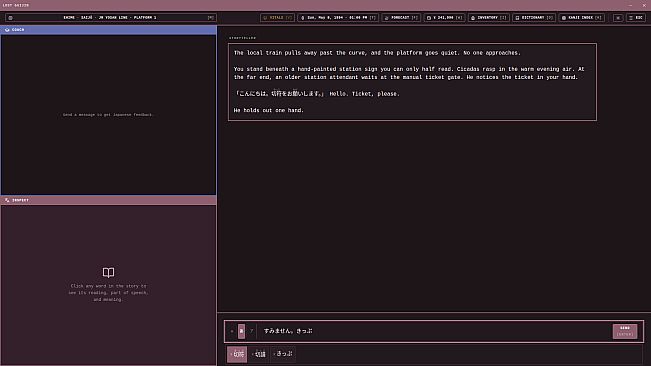Select the leftmost input mode toggle
651x366 pixels.
pyautogui.click(x=232, y=331)
